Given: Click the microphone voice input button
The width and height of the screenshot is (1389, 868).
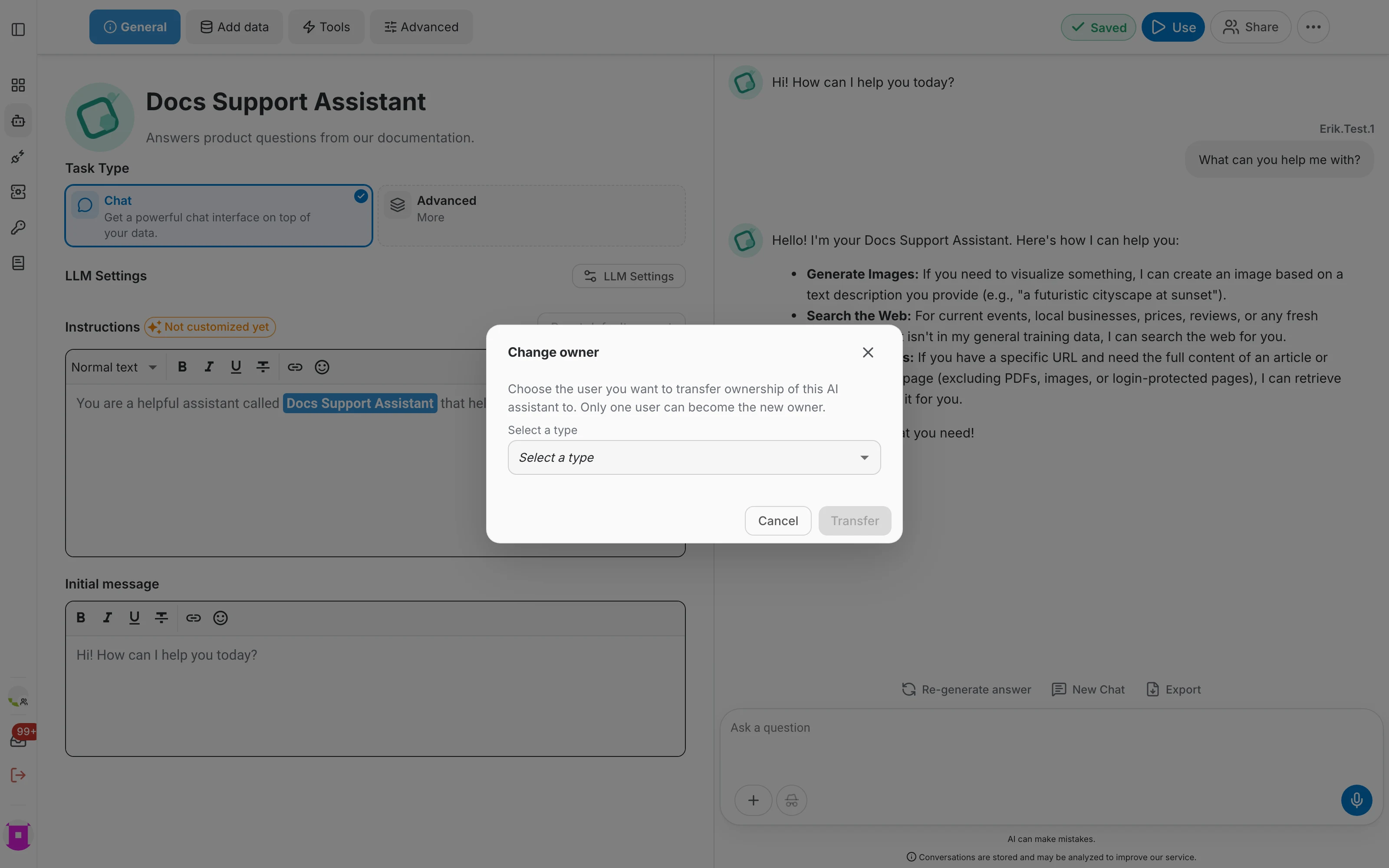Looking at the screenshot, I should point(1356,800).
